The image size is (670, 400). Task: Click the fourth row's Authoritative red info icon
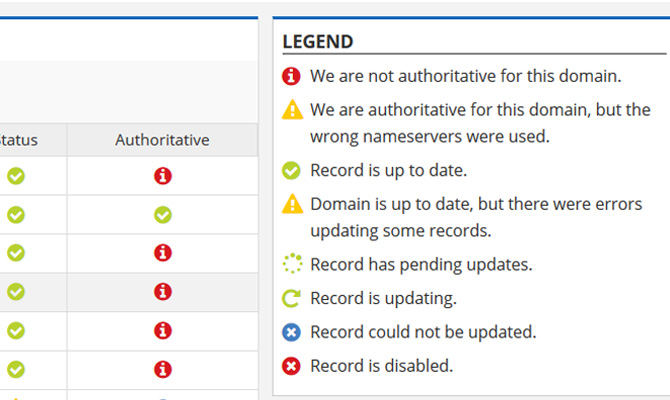coord(162,292)
